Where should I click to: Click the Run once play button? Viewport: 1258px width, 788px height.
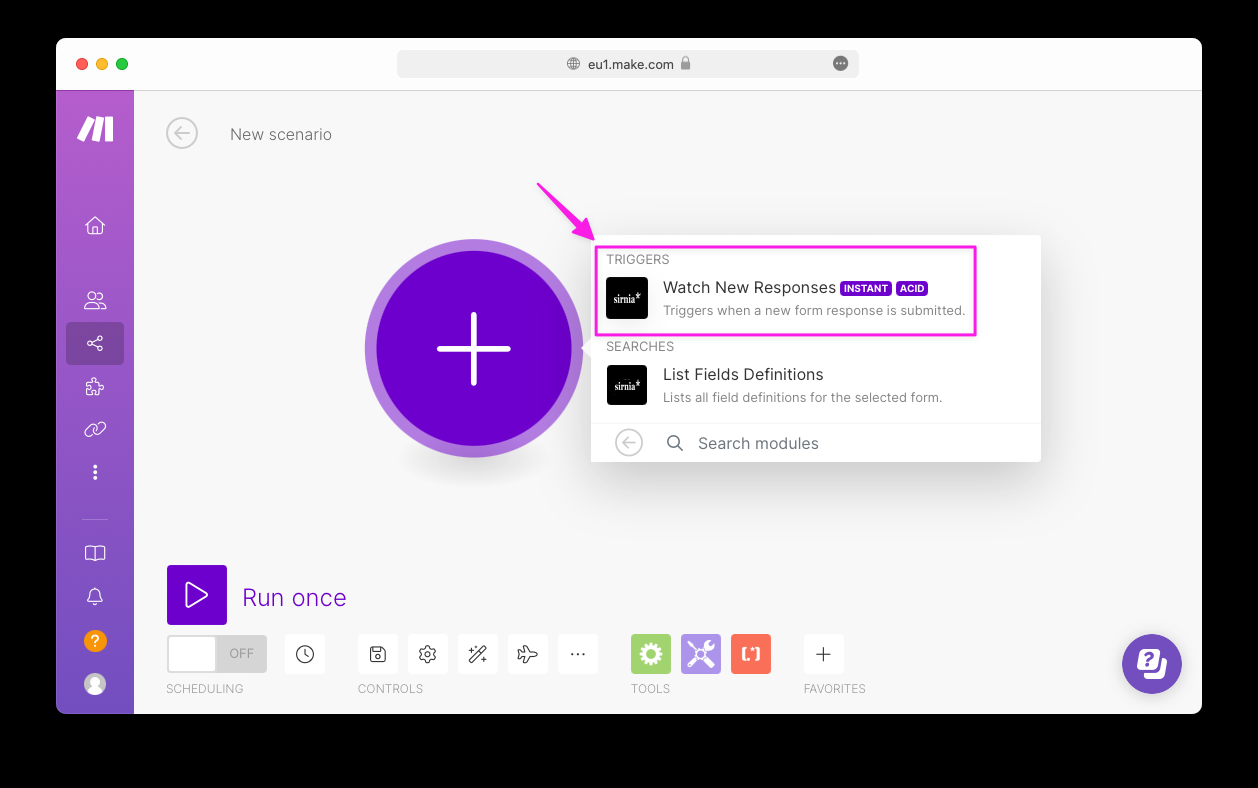[197, 595]
